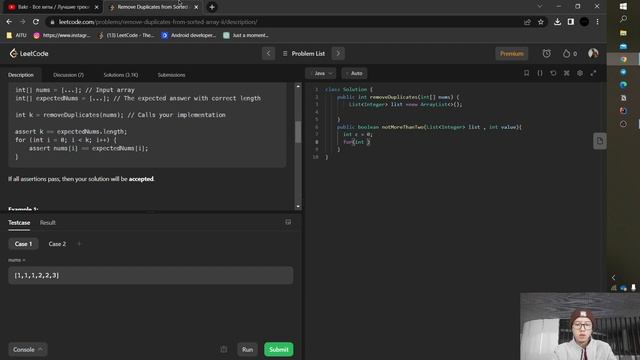Screen dimensions: 640x360
Task: Open the user profile avatar
Action: pyautogui.click(x=593, y=53)
